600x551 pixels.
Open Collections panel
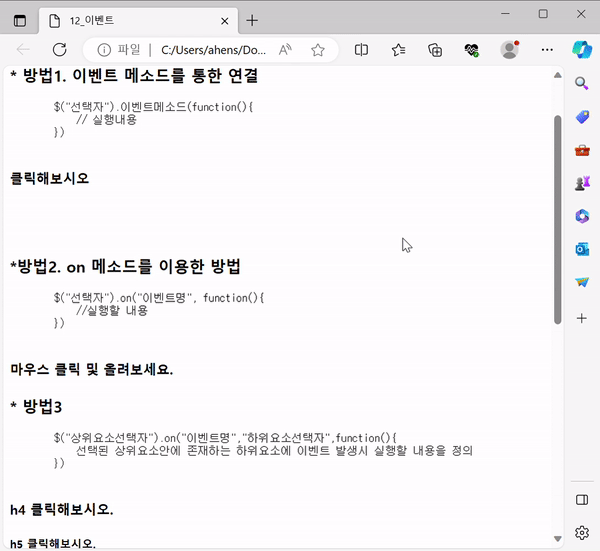pos(435,50)
